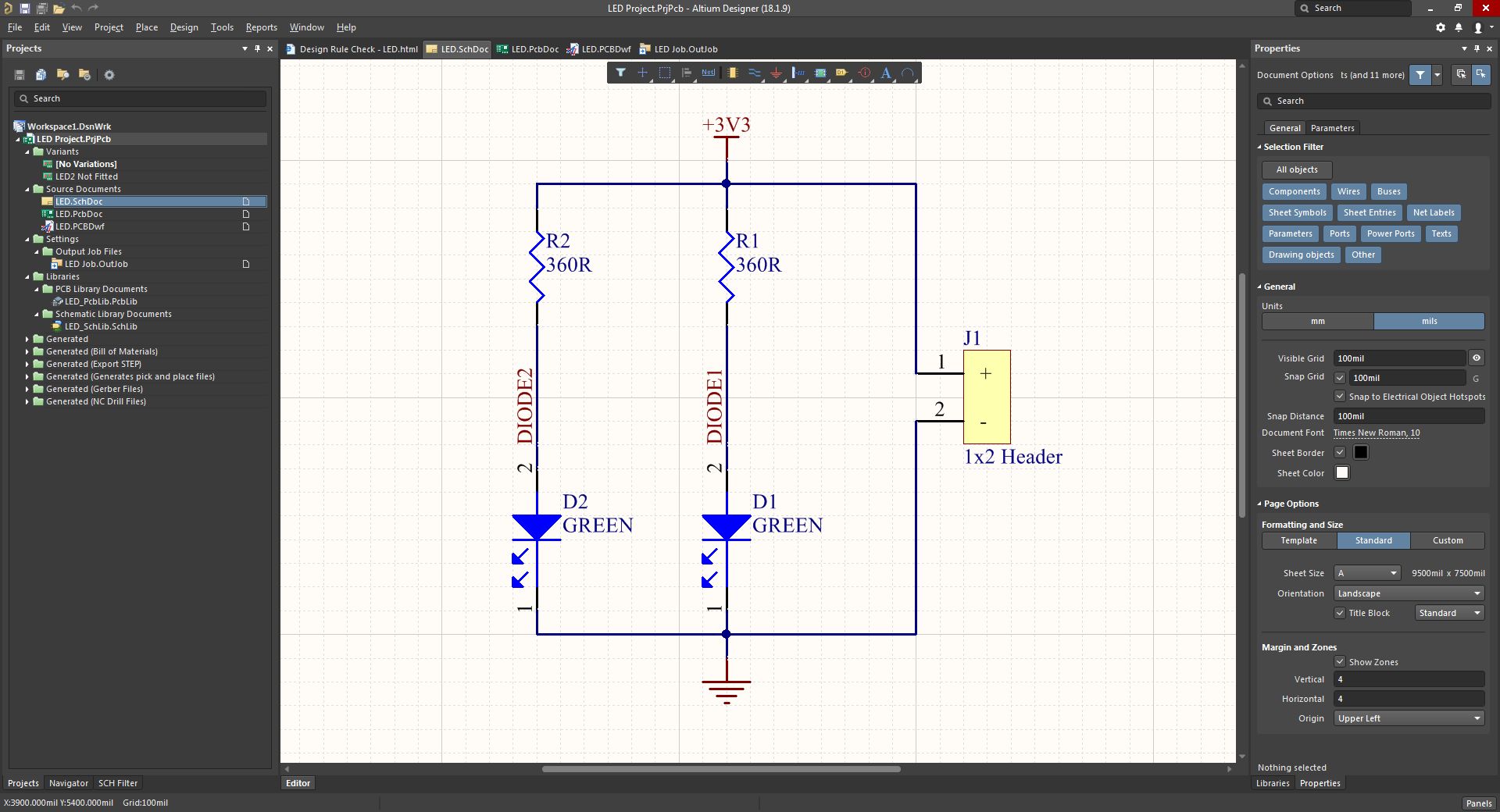
Task: Switch to the LED.PcbDoc tab
Action: [528, 49]
